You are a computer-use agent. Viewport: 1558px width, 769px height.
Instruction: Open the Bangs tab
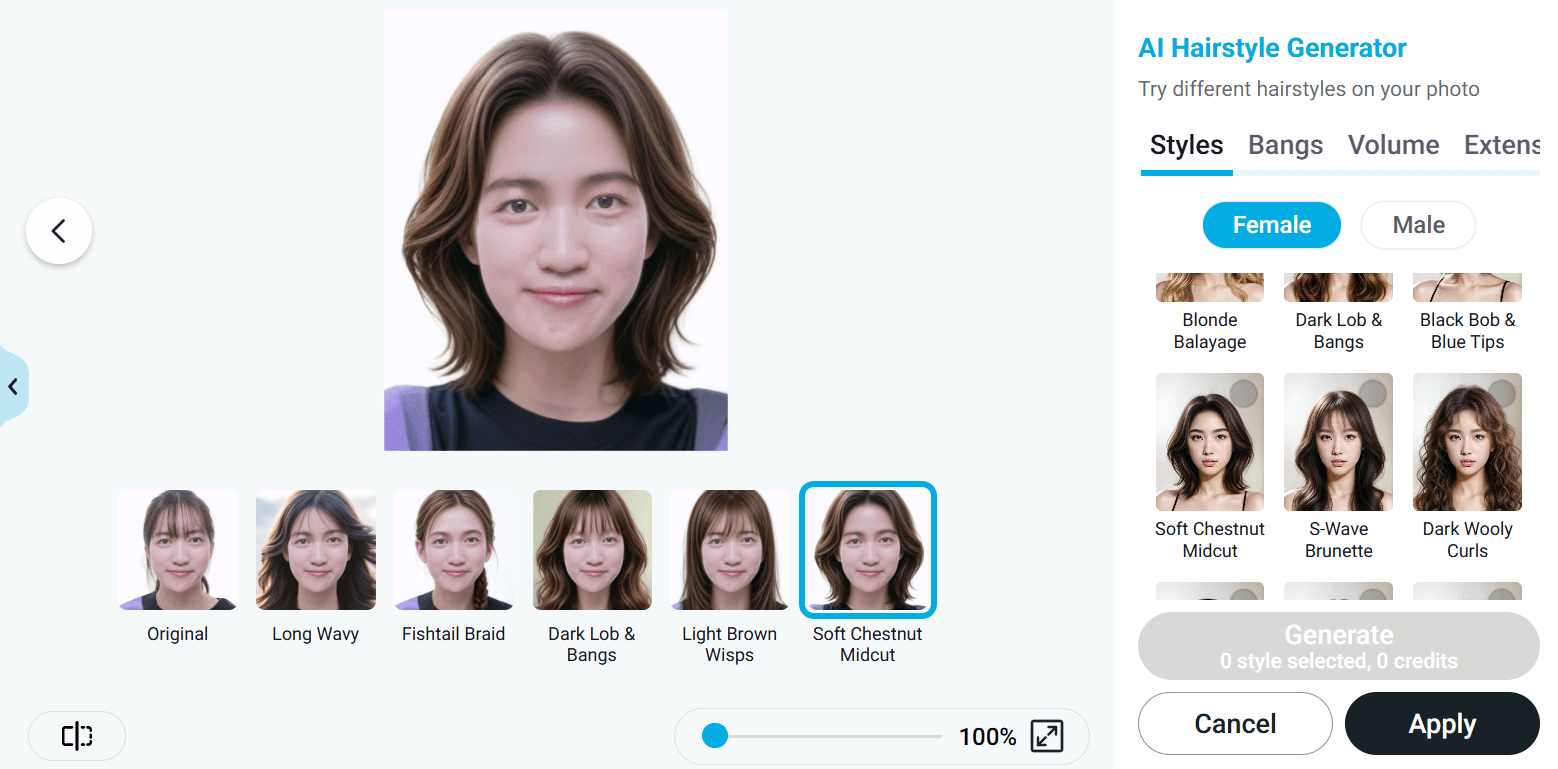(x=1285, y=145)
